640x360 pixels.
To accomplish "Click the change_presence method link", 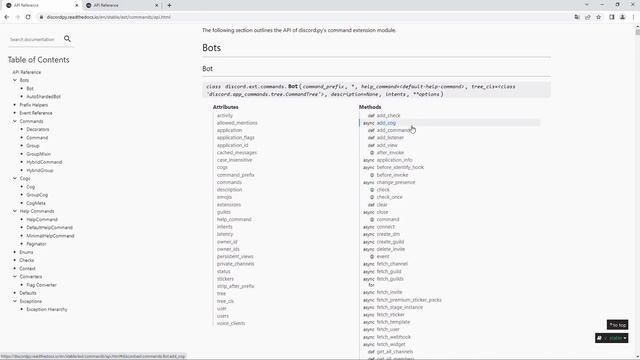I will coord(396,182).
